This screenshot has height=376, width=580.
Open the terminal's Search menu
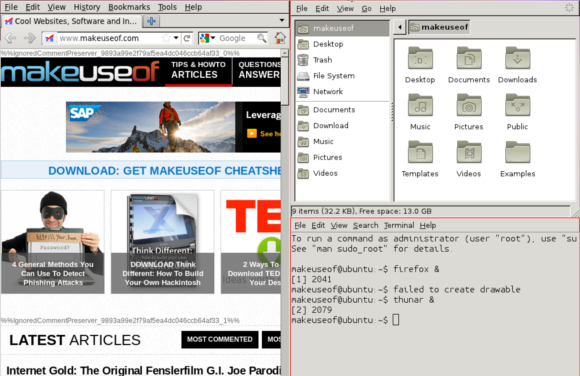point(365,225)
